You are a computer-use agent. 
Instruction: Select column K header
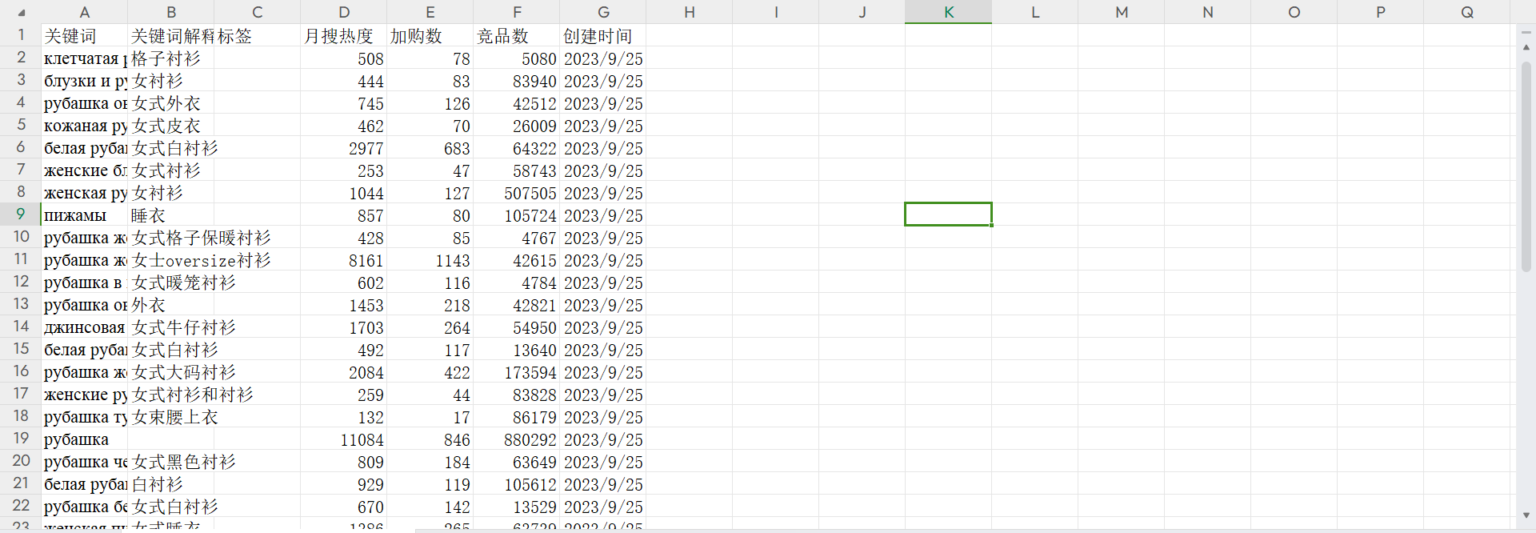click(x=948, y=12)
